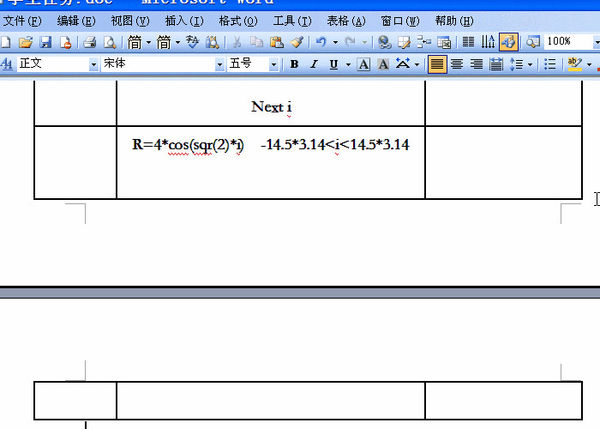Click the character scaling icon
600x429 pixels.
coord(403,64)
